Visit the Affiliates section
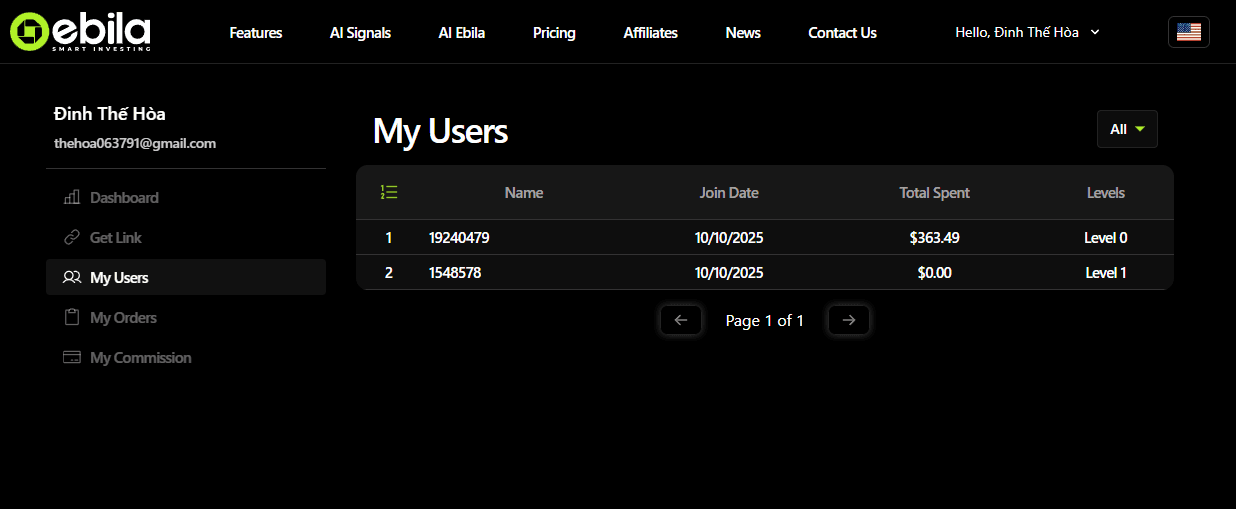Viewport: 1236px width, 509px height. [x=650, y=33]
